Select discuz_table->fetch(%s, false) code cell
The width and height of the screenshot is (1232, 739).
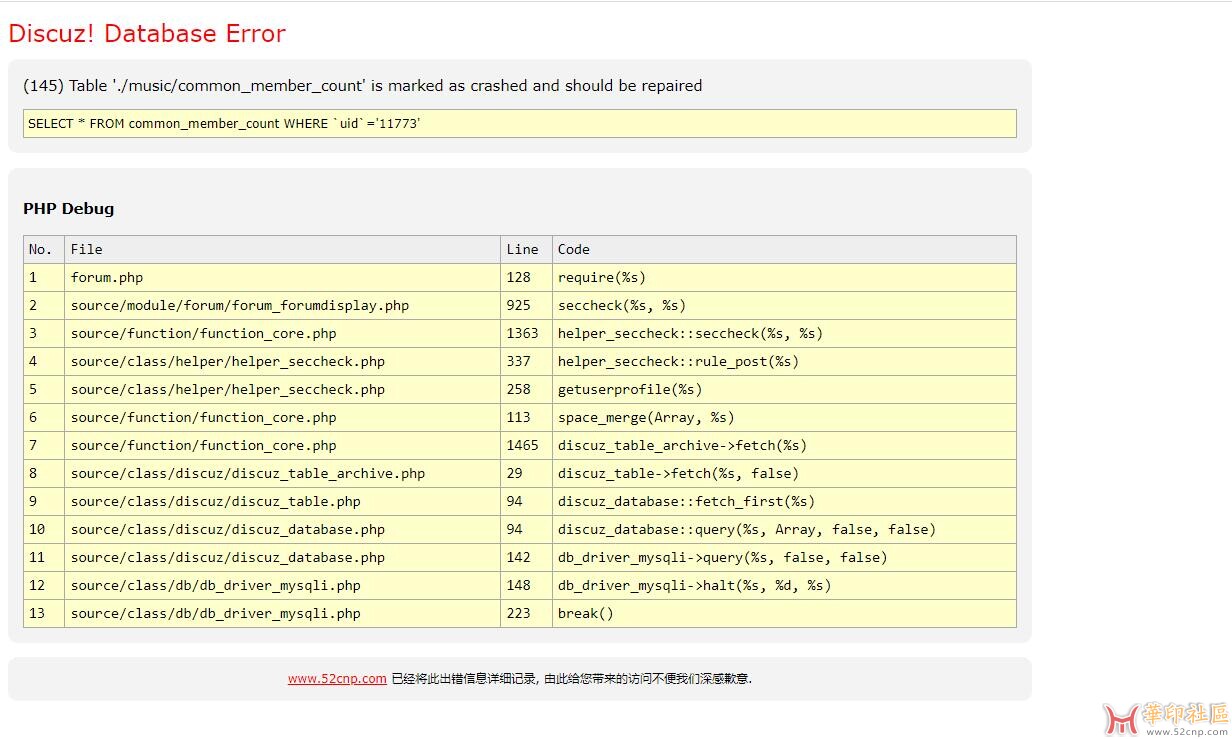785,473
